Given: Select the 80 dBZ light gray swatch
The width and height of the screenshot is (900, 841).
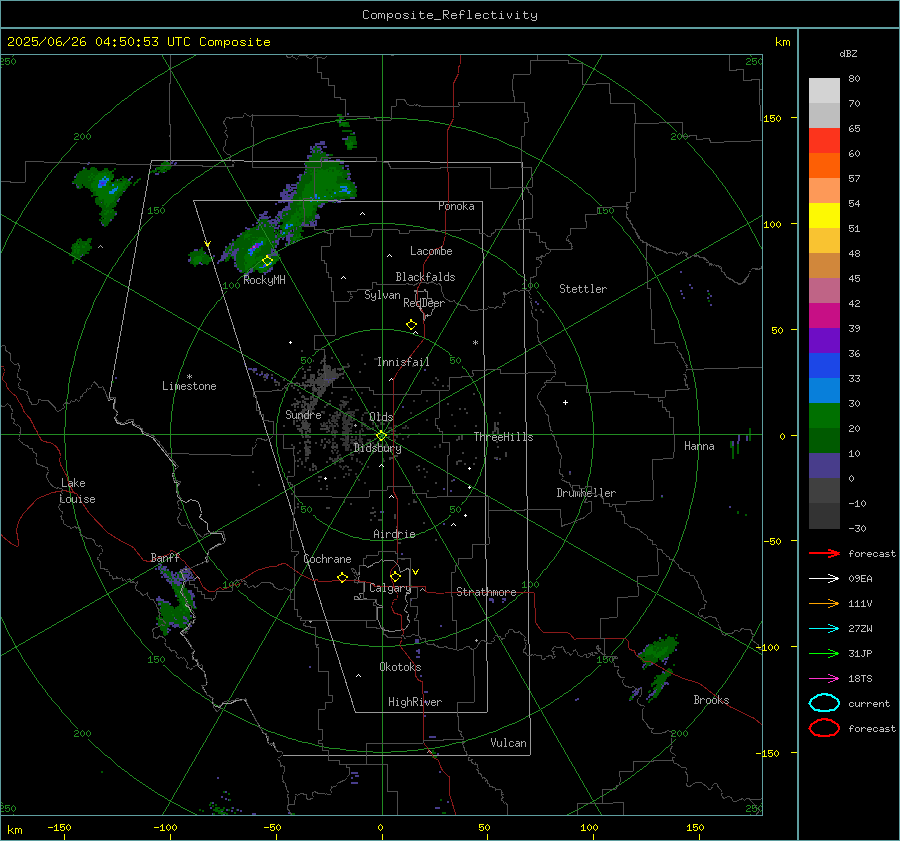Looking at the screenshot, I should 824,90.
